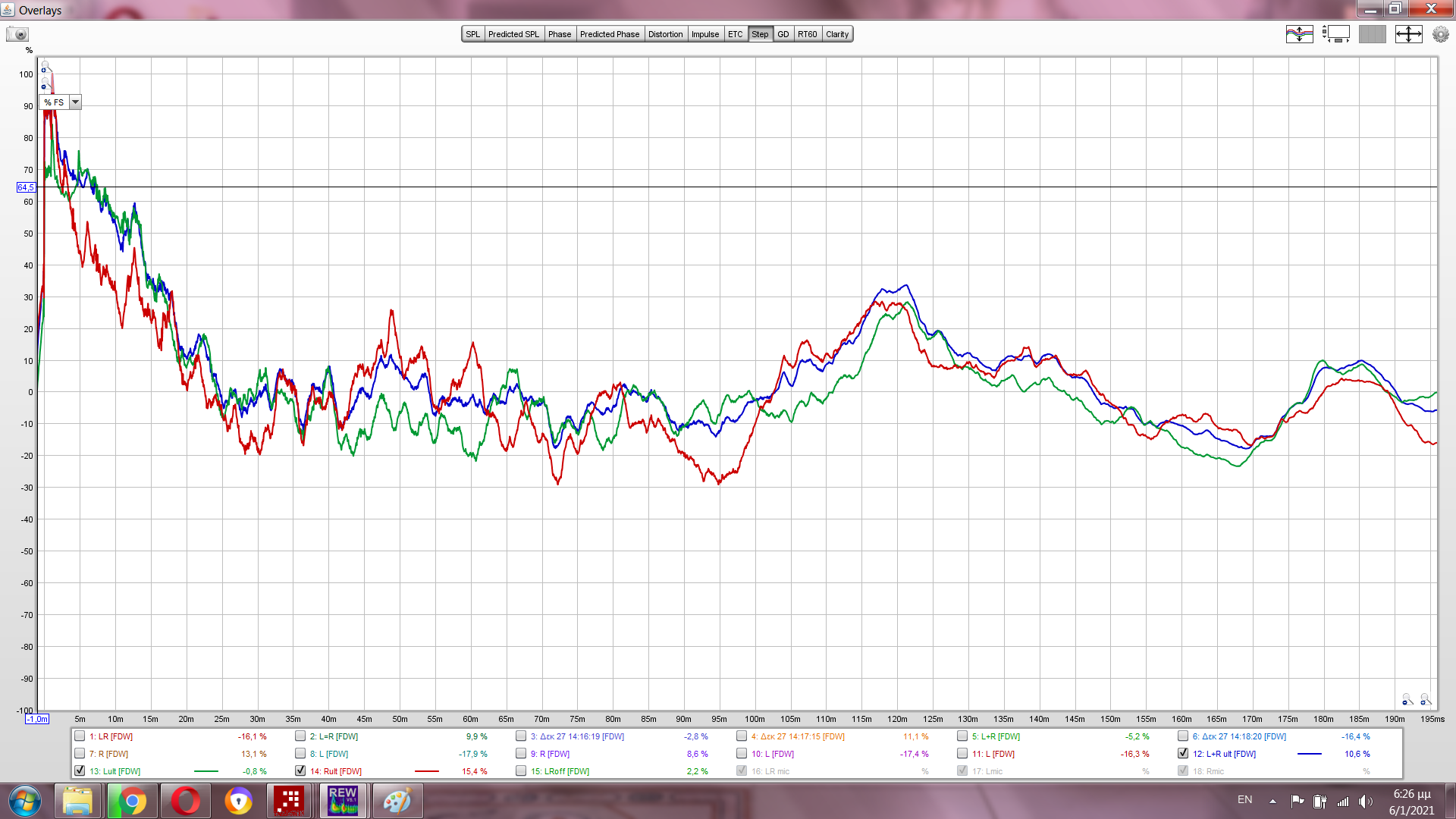The image size is (1456, 819).
Task: Click the 10,6 % value for L+R ult
Action: click(x=1357, y=754)
